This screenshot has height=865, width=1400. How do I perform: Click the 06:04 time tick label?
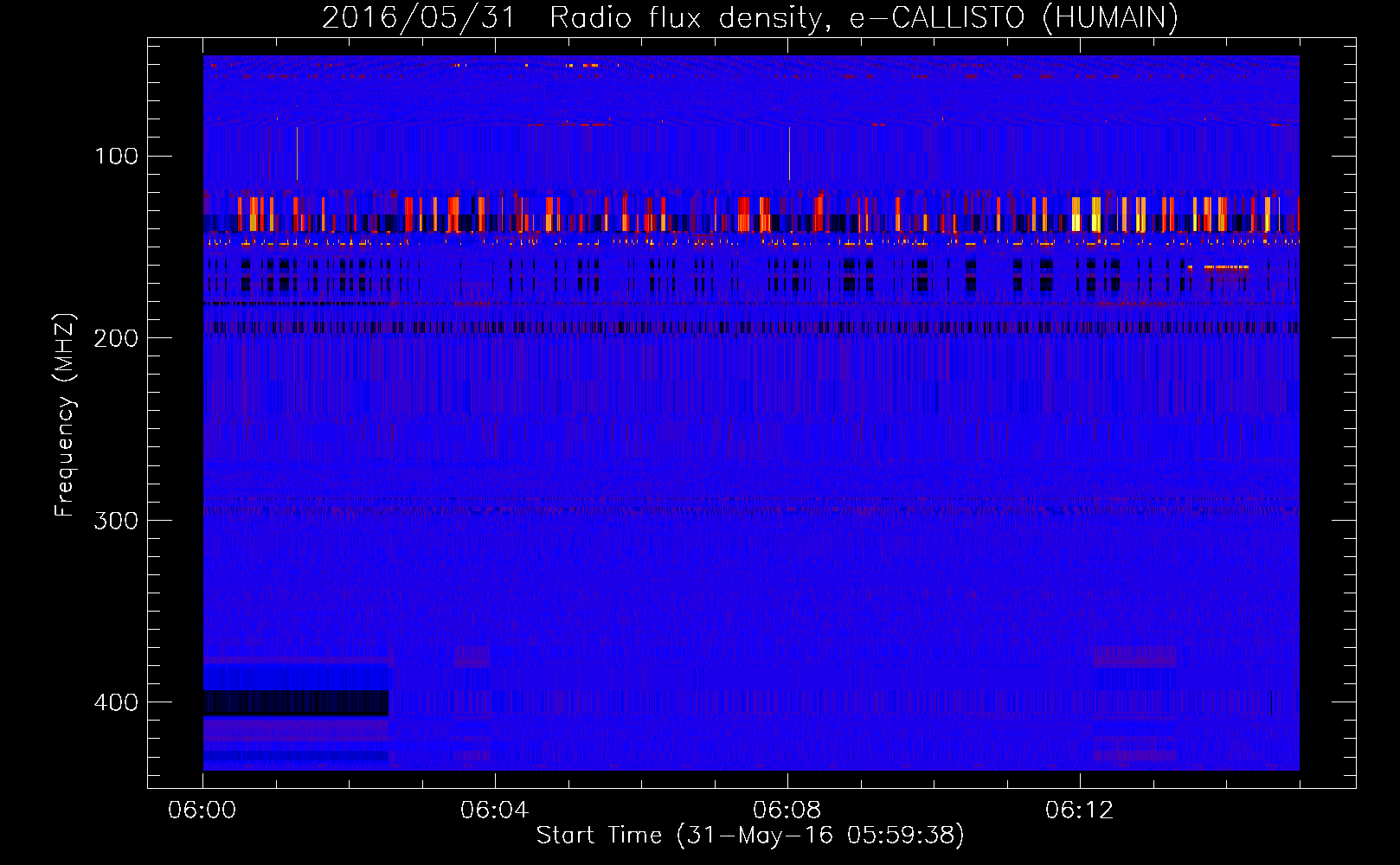click(x=494, y=810)
